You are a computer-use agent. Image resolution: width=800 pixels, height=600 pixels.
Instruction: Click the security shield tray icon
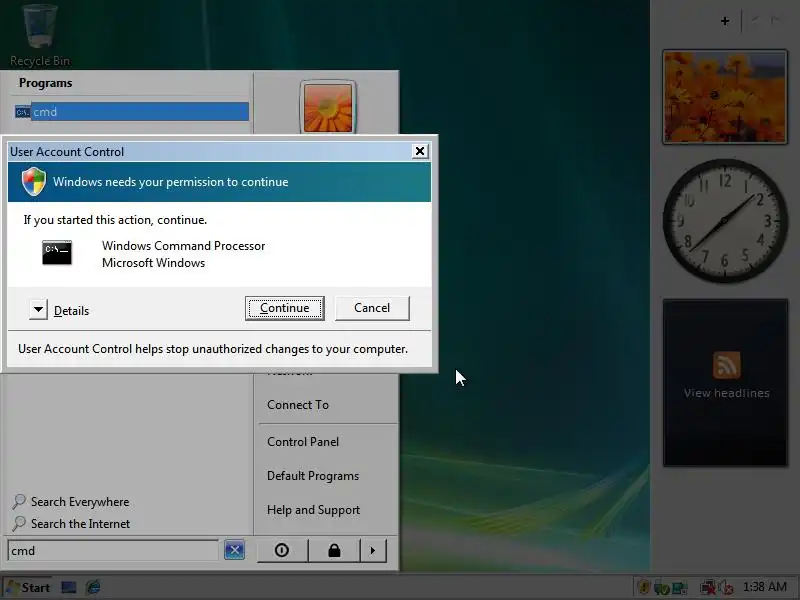coord(644,587)
